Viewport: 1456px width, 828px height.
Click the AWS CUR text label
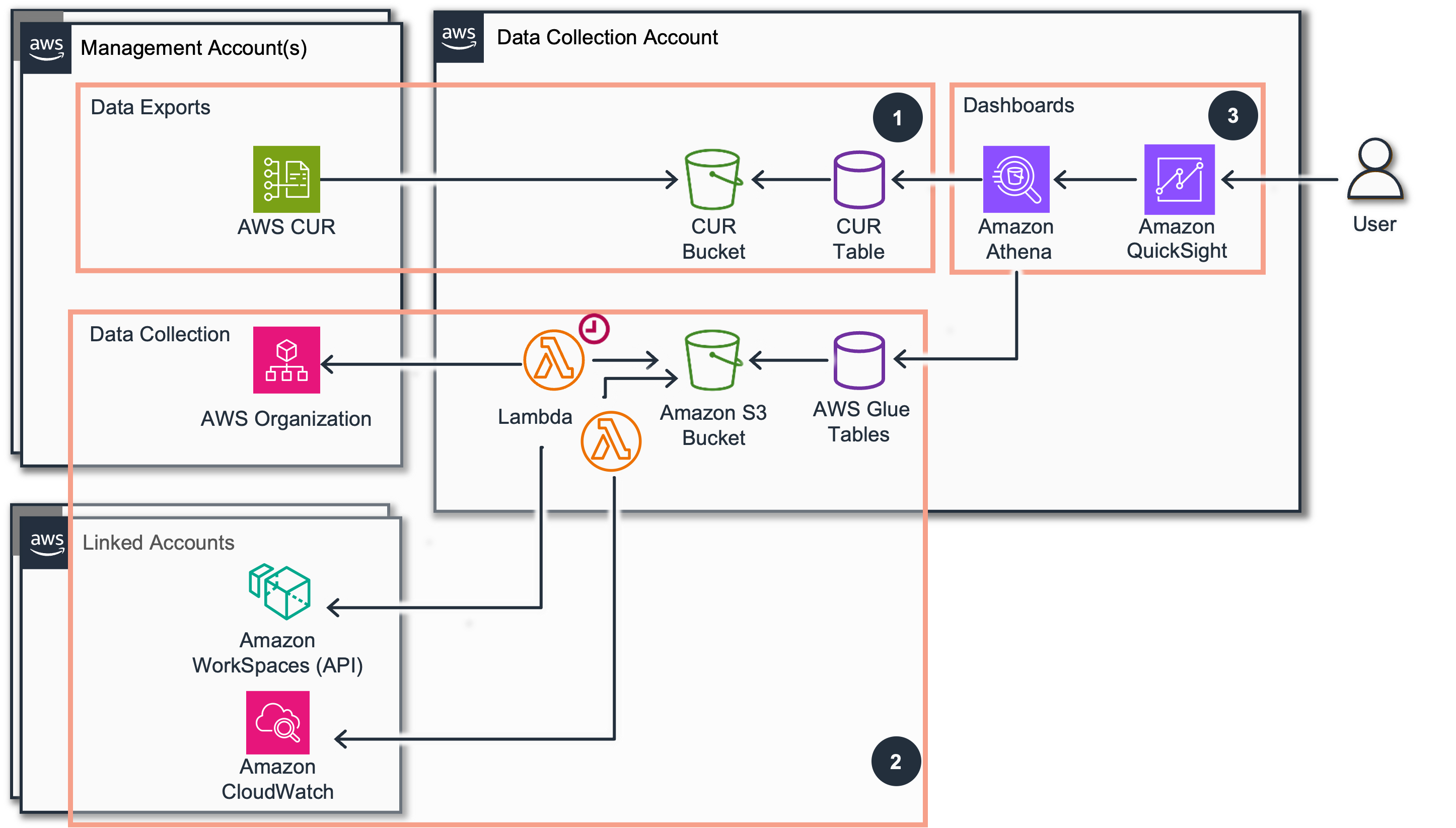click(286, 227)
